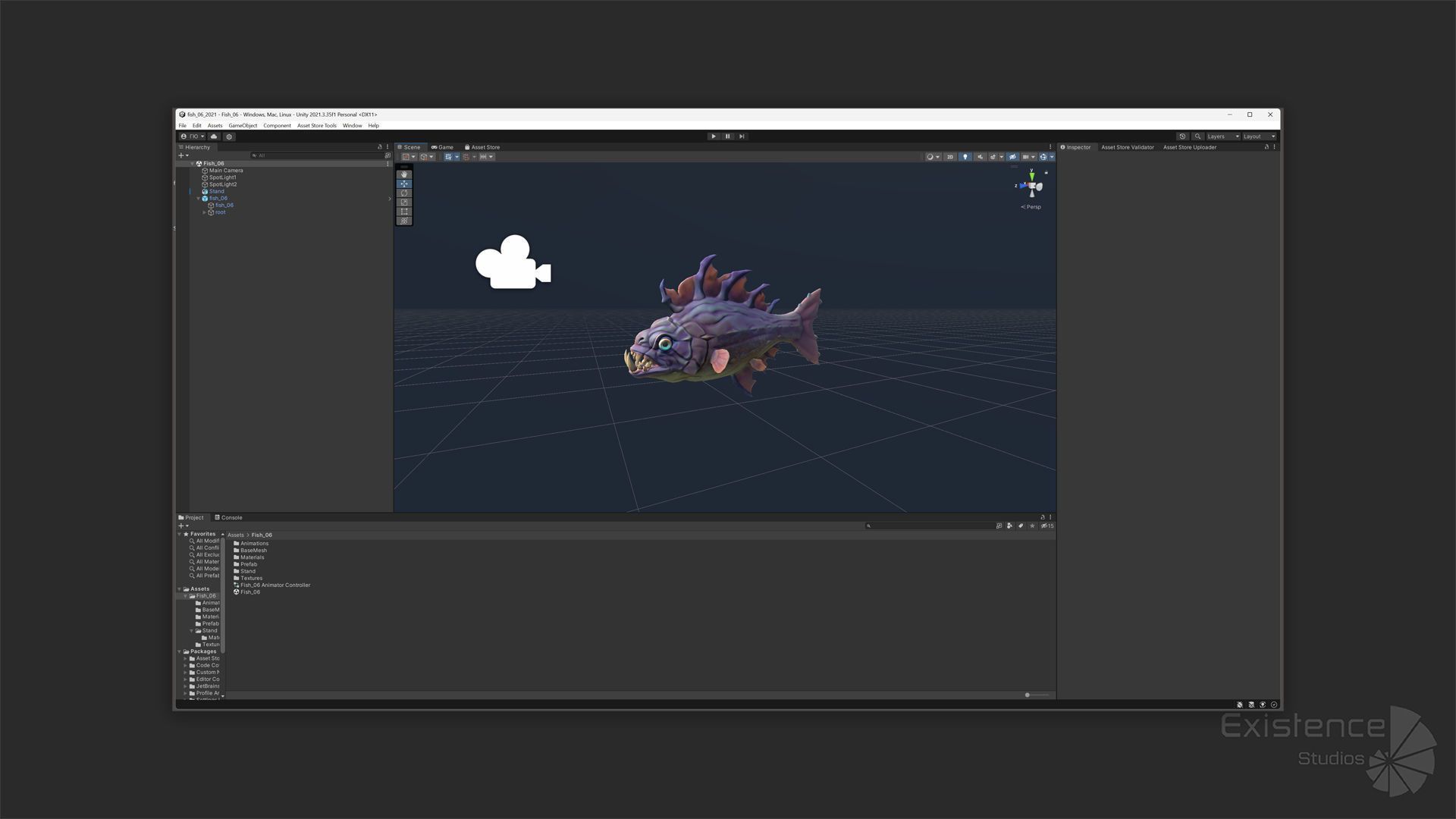This screenshot has width=1456, height=819.
Task: Open the Layout dropdown
Action: (1260, 136)
